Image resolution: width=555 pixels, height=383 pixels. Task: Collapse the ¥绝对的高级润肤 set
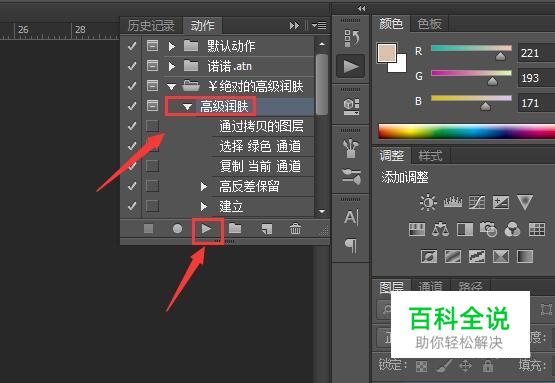[172, 86]
